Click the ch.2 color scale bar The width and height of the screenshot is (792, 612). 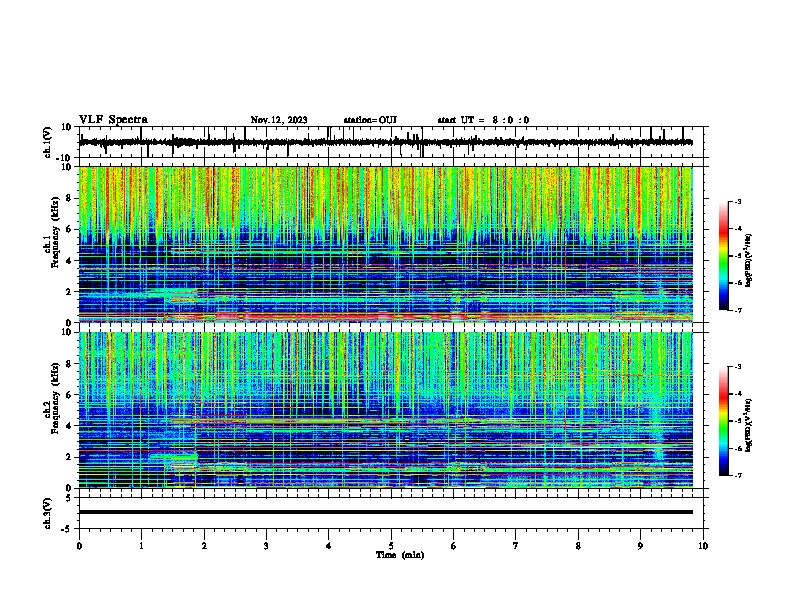click(724, 421)
